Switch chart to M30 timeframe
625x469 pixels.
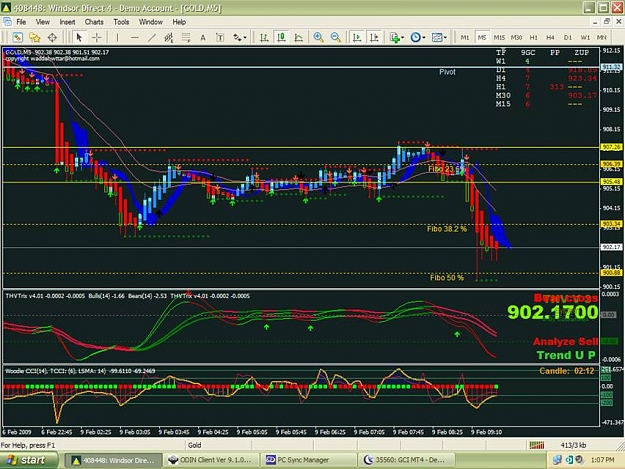pos(517,37)
